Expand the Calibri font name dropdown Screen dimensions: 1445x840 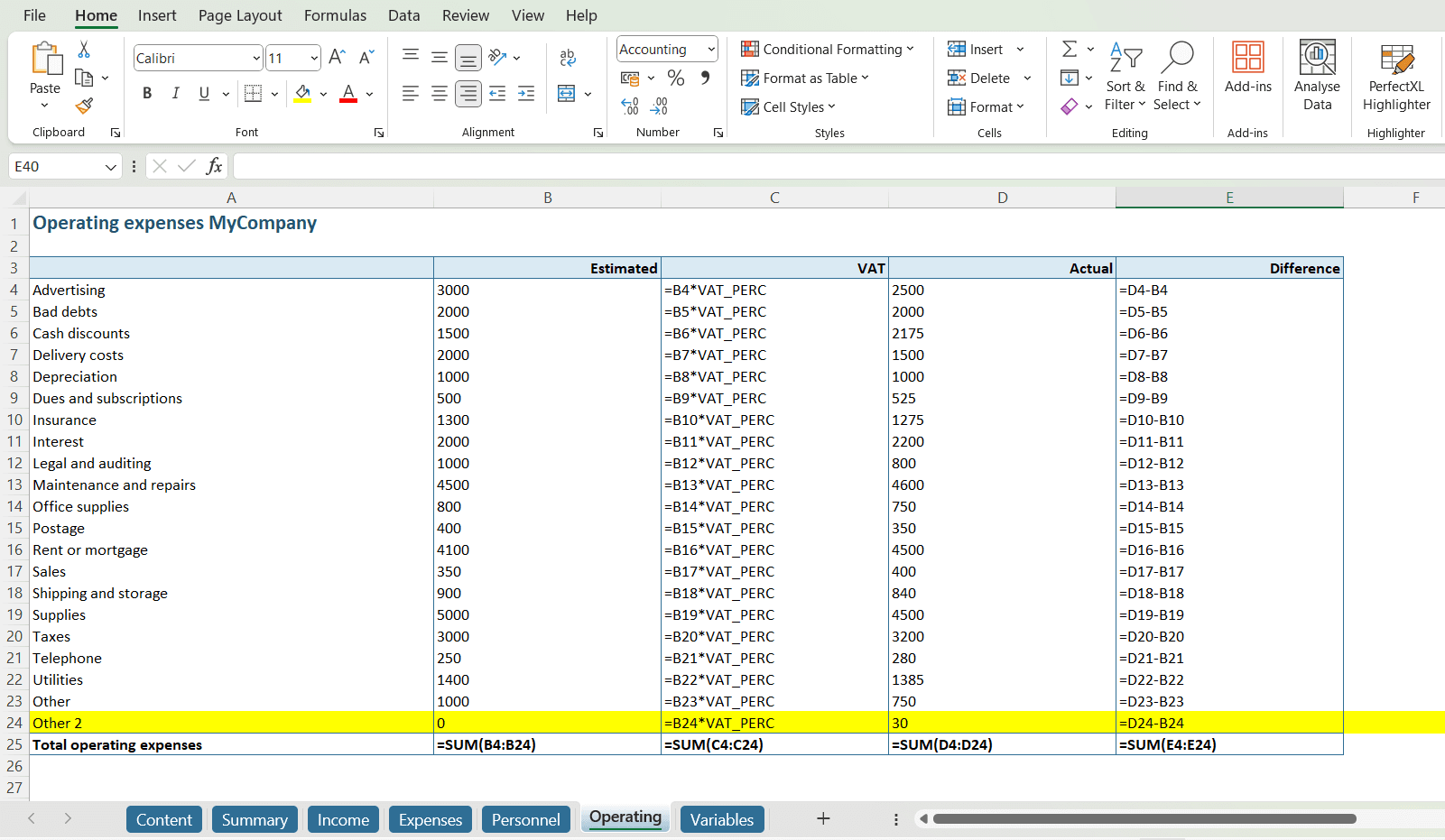tap(256, 59)
